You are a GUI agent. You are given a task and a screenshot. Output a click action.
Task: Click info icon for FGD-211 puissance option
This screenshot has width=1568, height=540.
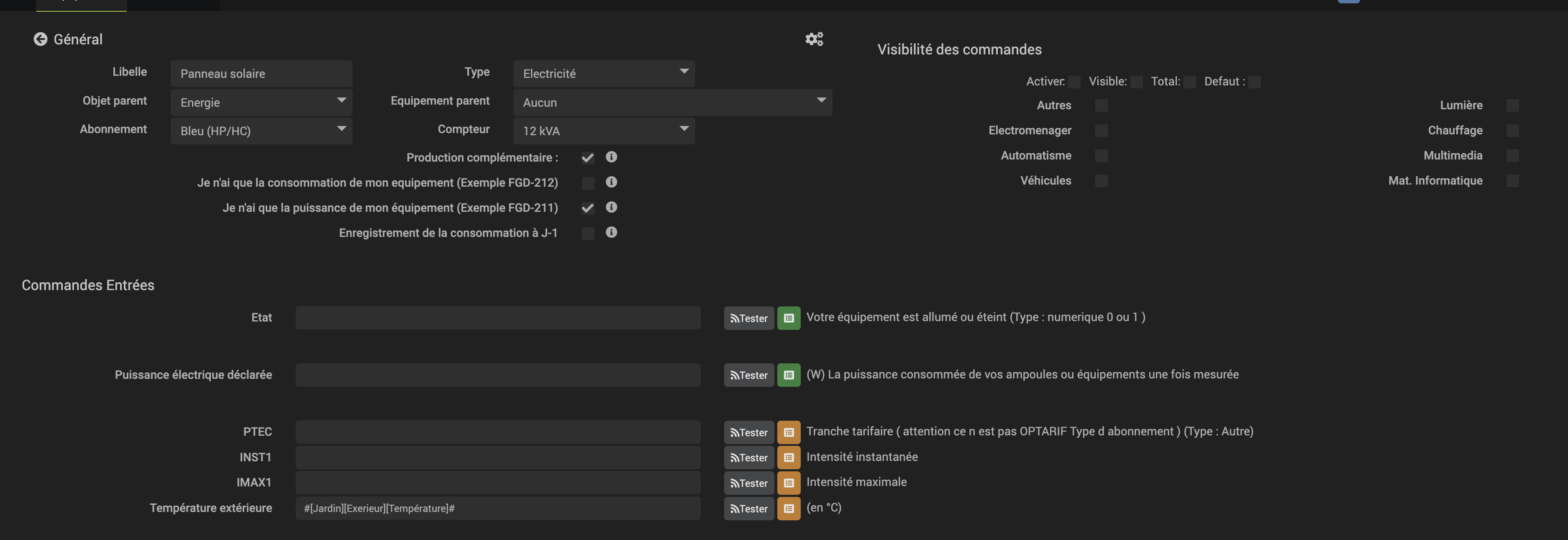611,208
